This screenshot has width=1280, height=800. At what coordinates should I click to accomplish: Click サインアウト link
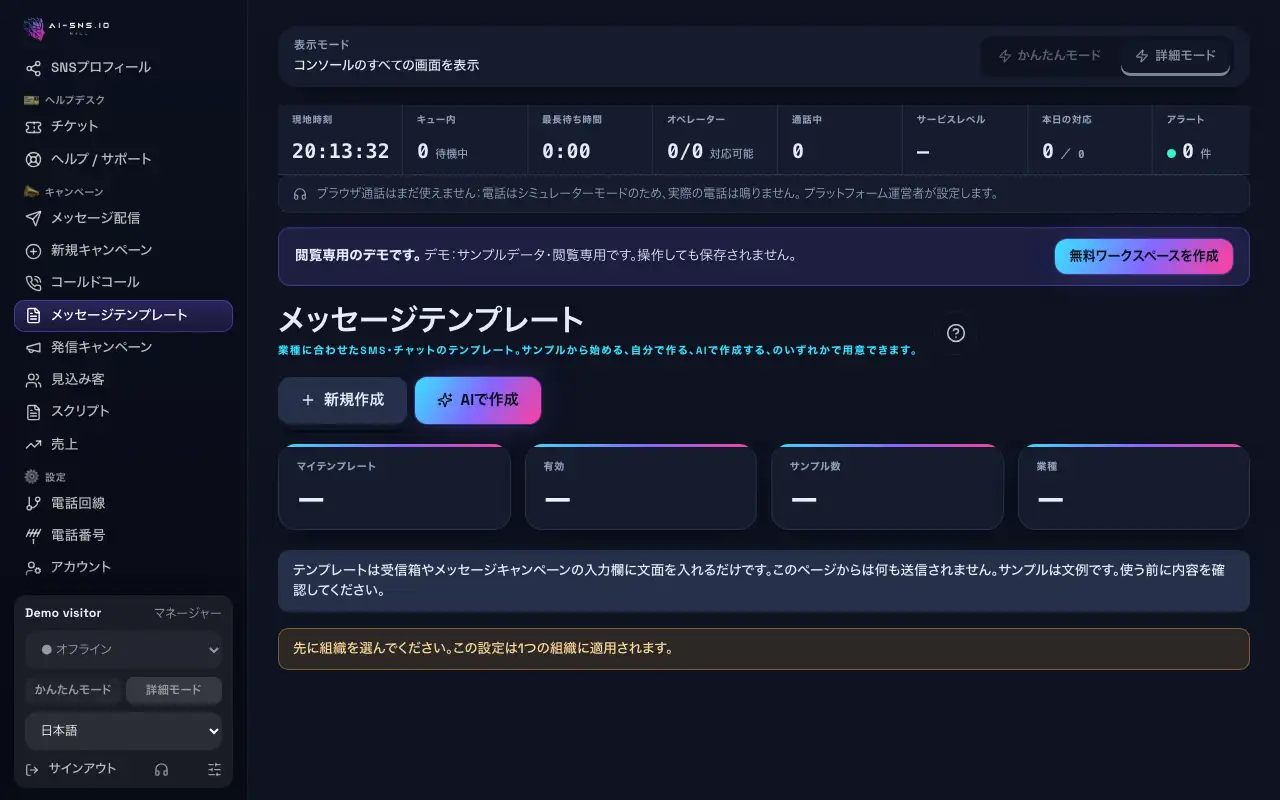[x=71, y=769]
